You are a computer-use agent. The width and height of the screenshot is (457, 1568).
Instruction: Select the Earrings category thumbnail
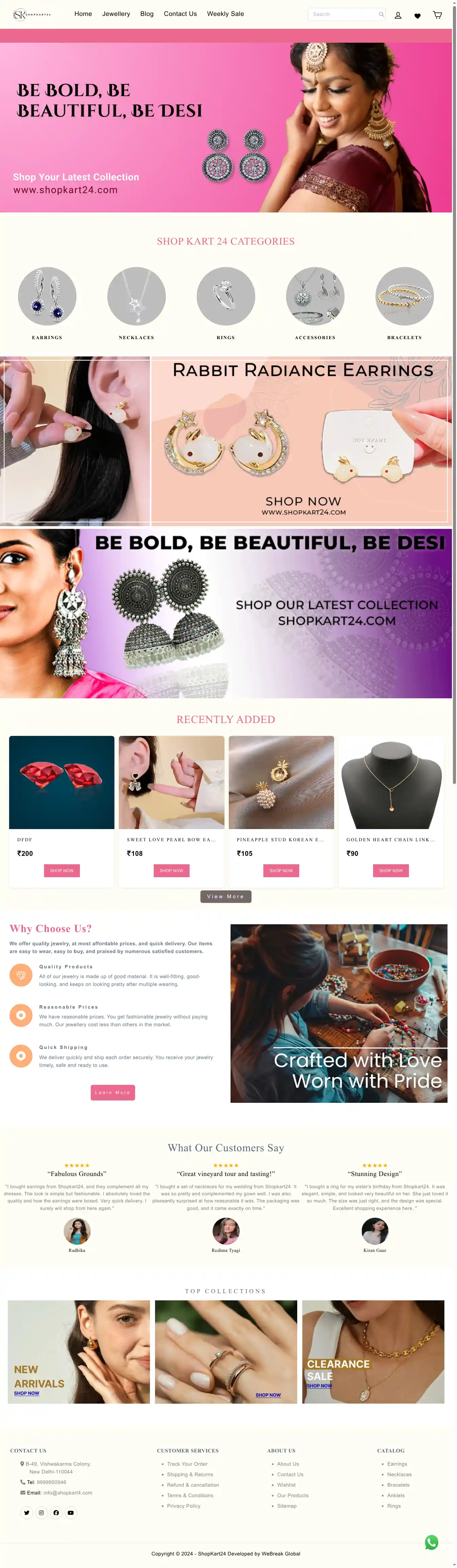click(x=47, y=296)
